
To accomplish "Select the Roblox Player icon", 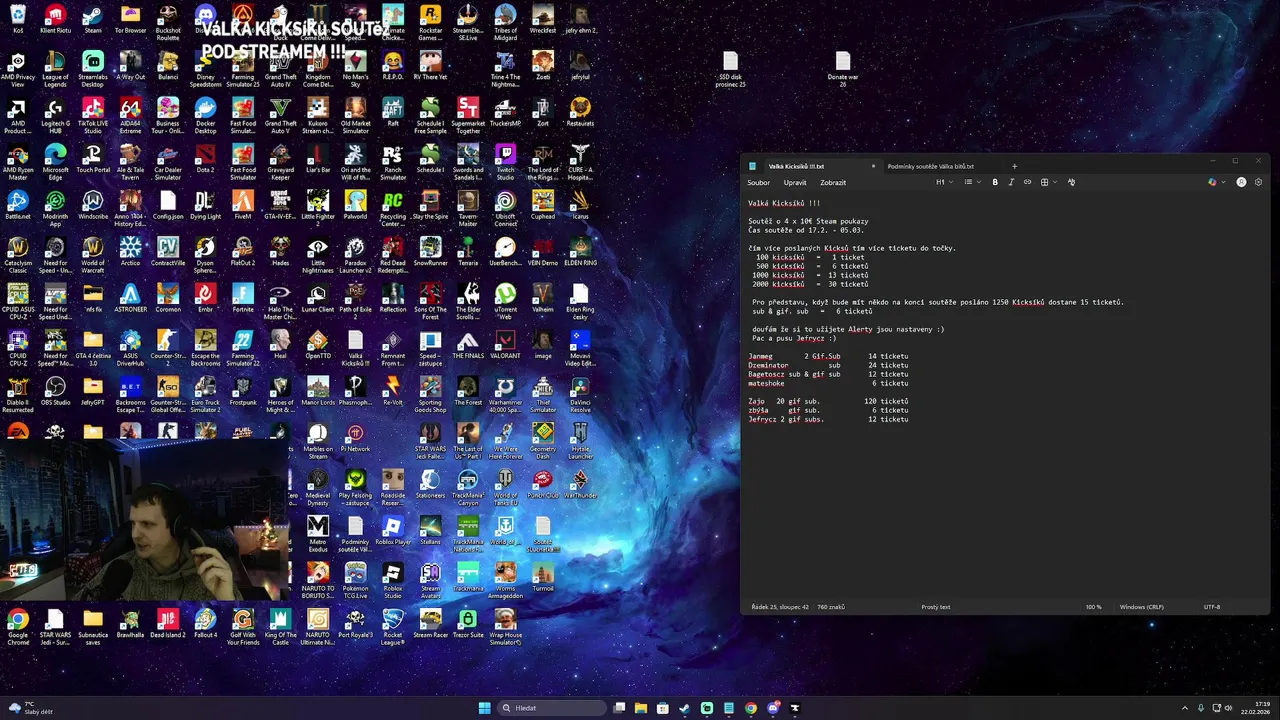I will coord(393,531).
